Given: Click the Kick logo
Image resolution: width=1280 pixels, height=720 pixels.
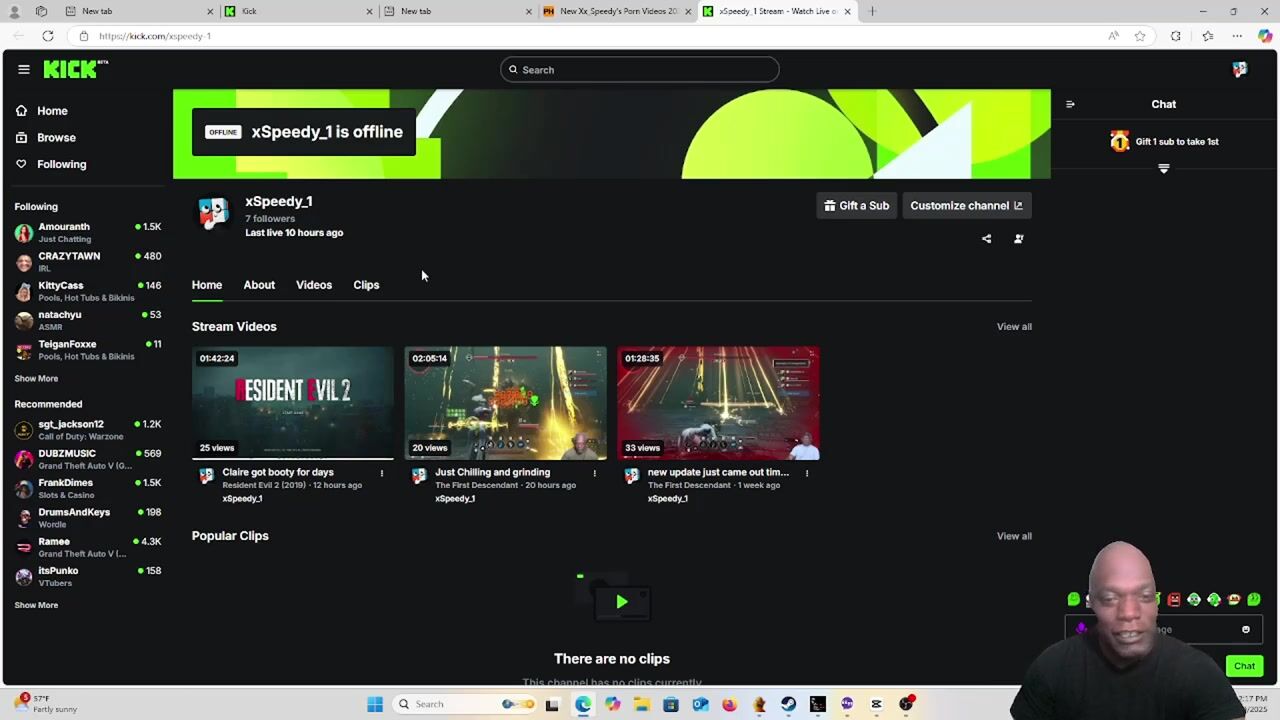Looking at the screenshot, I should coord(75,69).
